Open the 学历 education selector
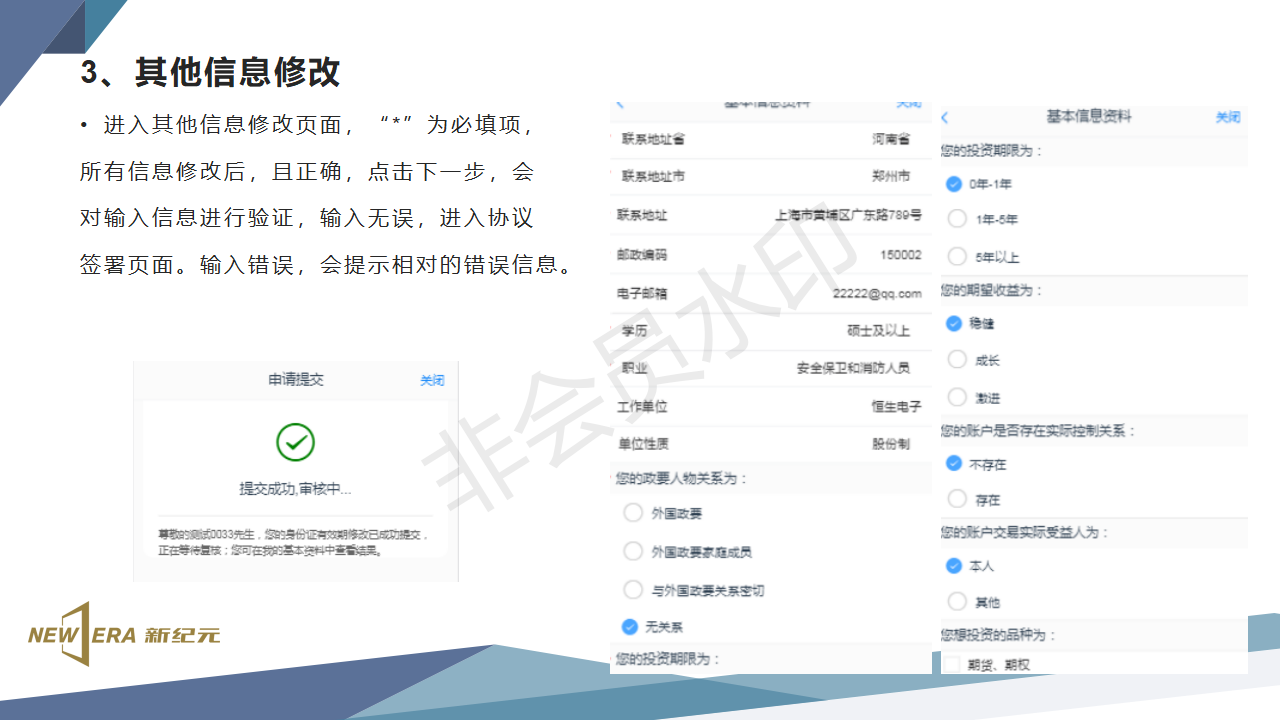 coord(770,330)
